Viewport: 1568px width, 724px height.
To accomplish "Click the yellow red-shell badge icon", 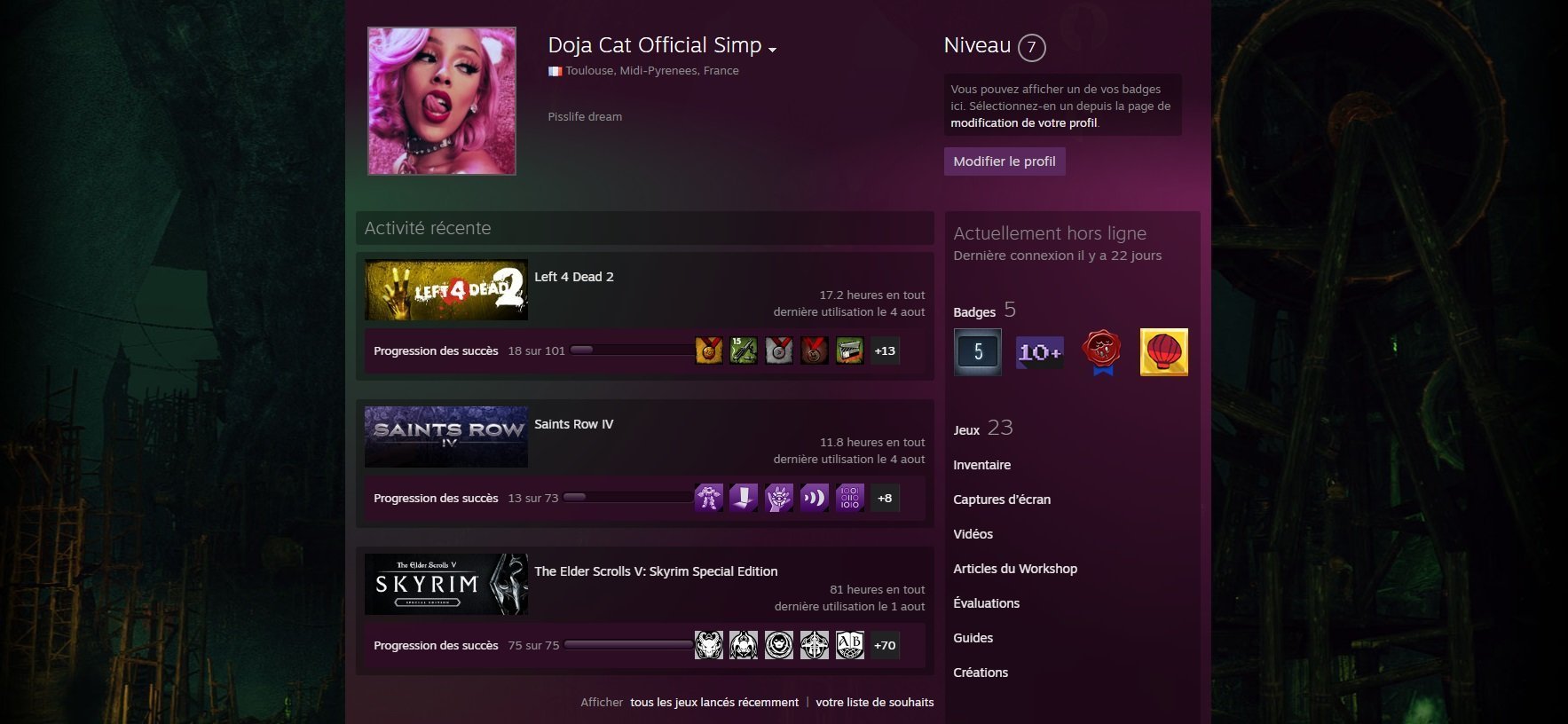I will pyautogui.click(x=1163, y=352).
